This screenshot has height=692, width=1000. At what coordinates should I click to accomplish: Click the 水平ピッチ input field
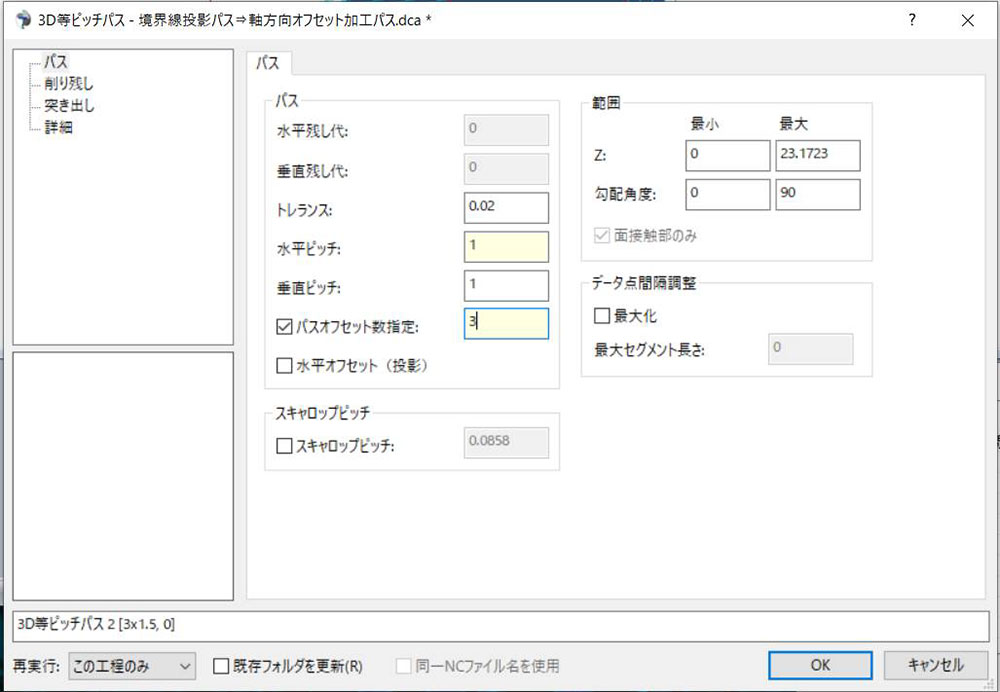(x=506, y=246)
